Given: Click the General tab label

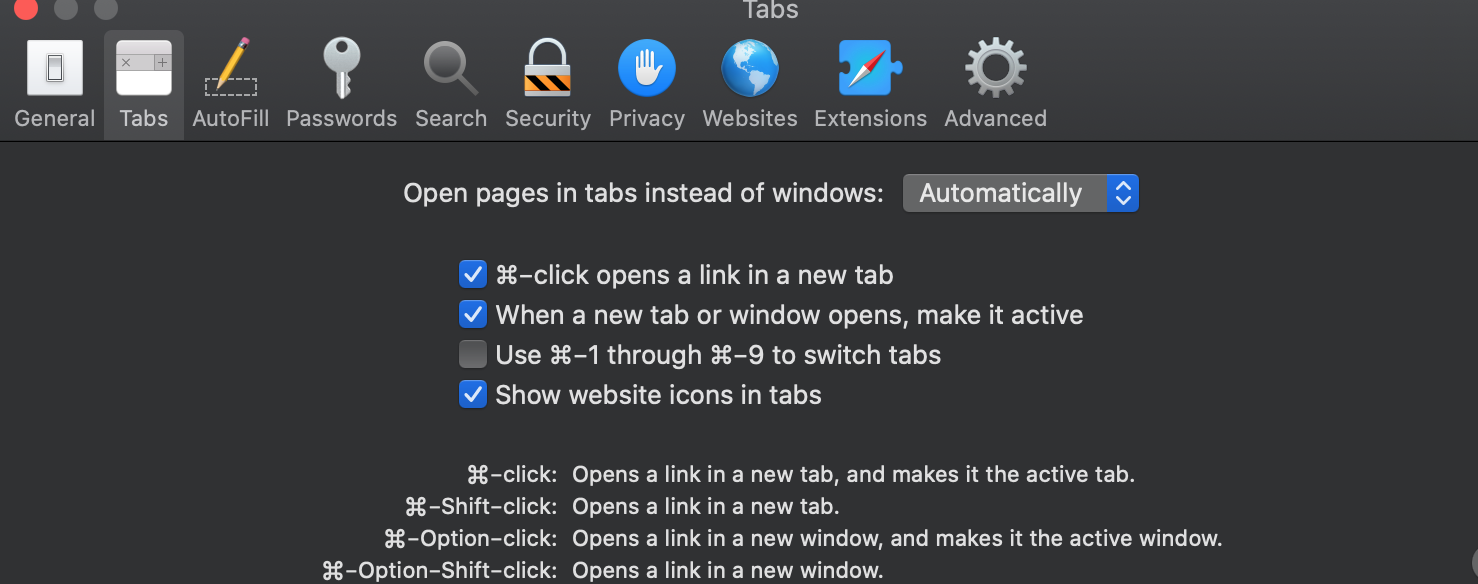Looking at the screenshot, I should [54, 118].
